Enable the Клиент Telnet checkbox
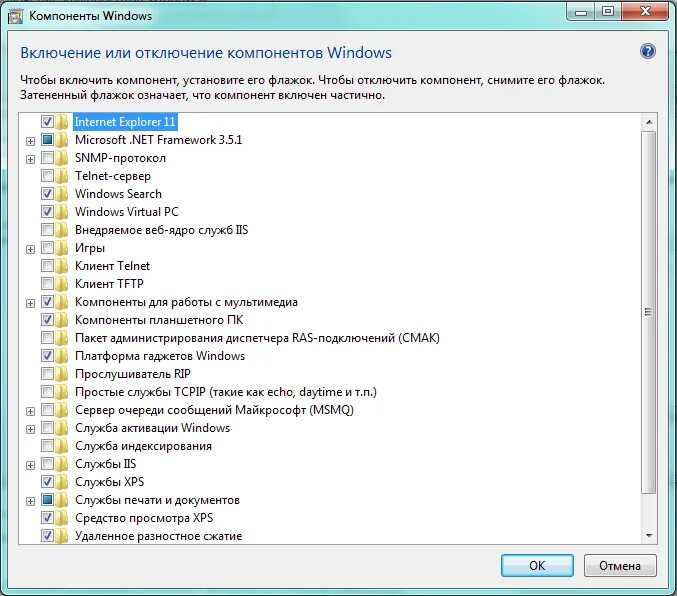This screenshot has width=677, height=596. tap(47, 266)
